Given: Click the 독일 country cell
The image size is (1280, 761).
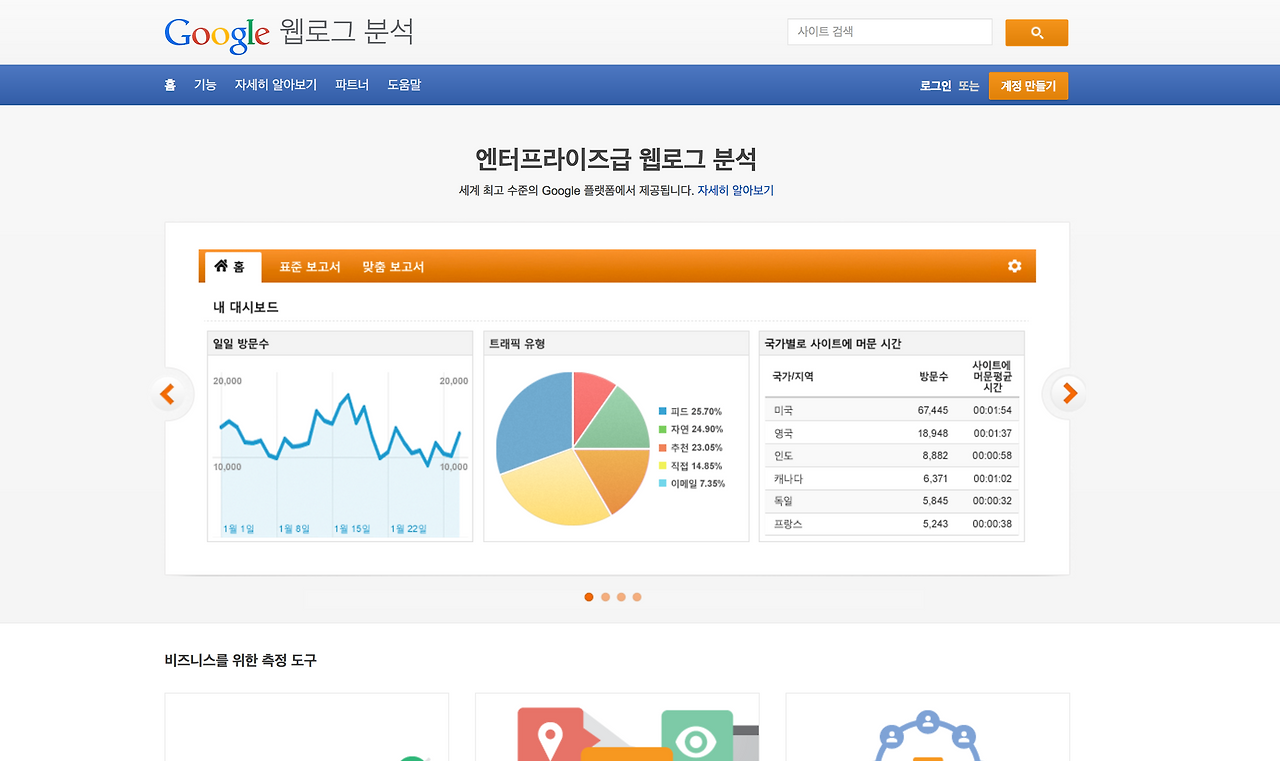Looking at the screenshot, I should (x=783, y=501).
